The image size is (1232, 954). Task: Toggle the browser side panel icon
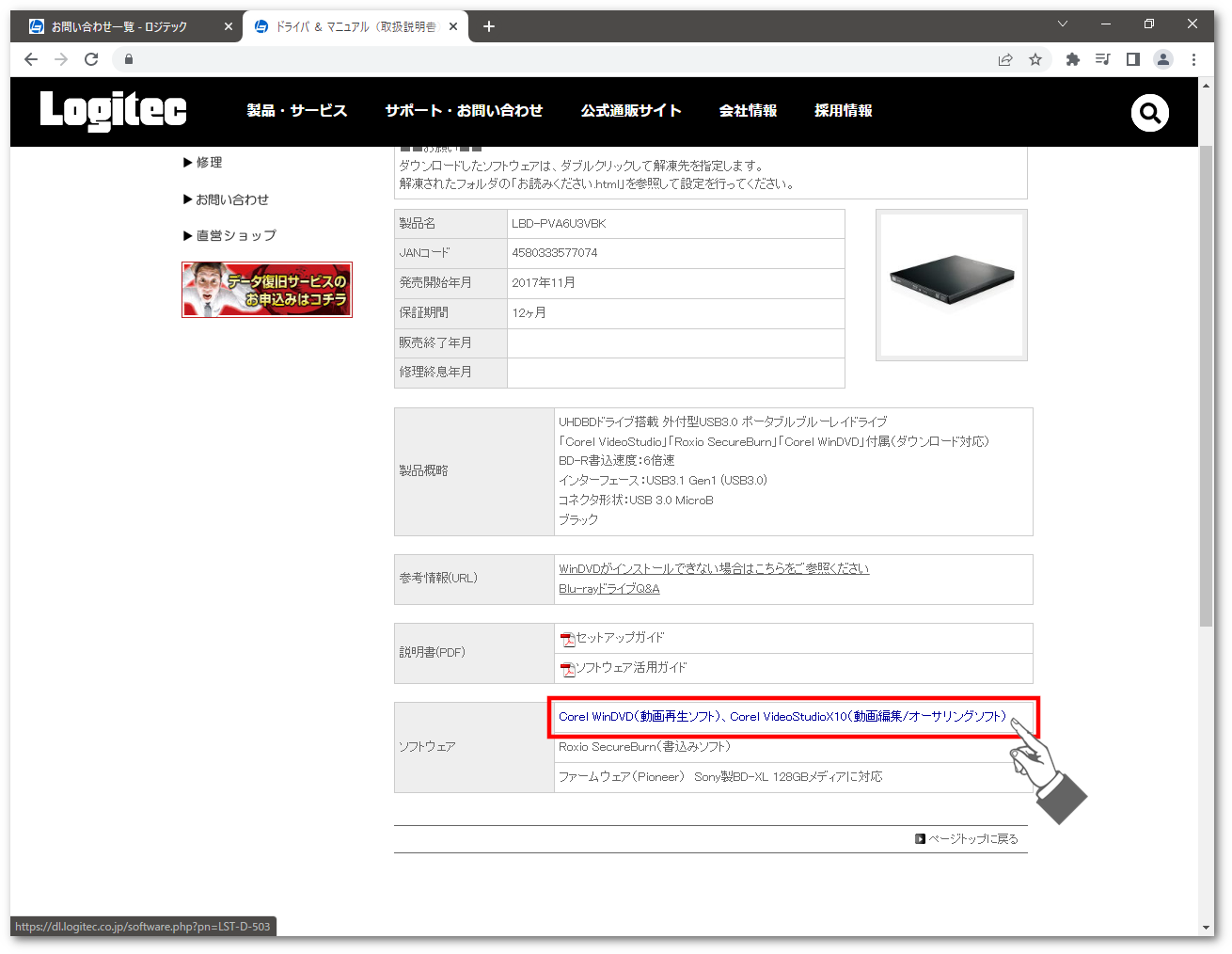click(1133, 59)
